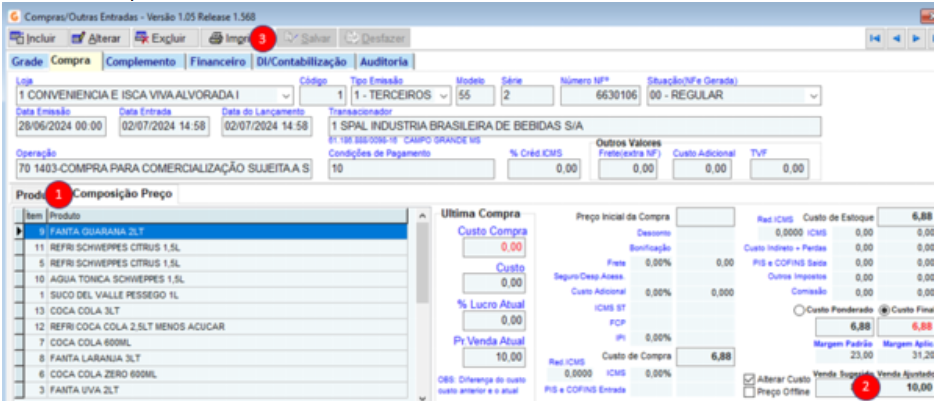Open the Auditoria tab

[384, 61]
